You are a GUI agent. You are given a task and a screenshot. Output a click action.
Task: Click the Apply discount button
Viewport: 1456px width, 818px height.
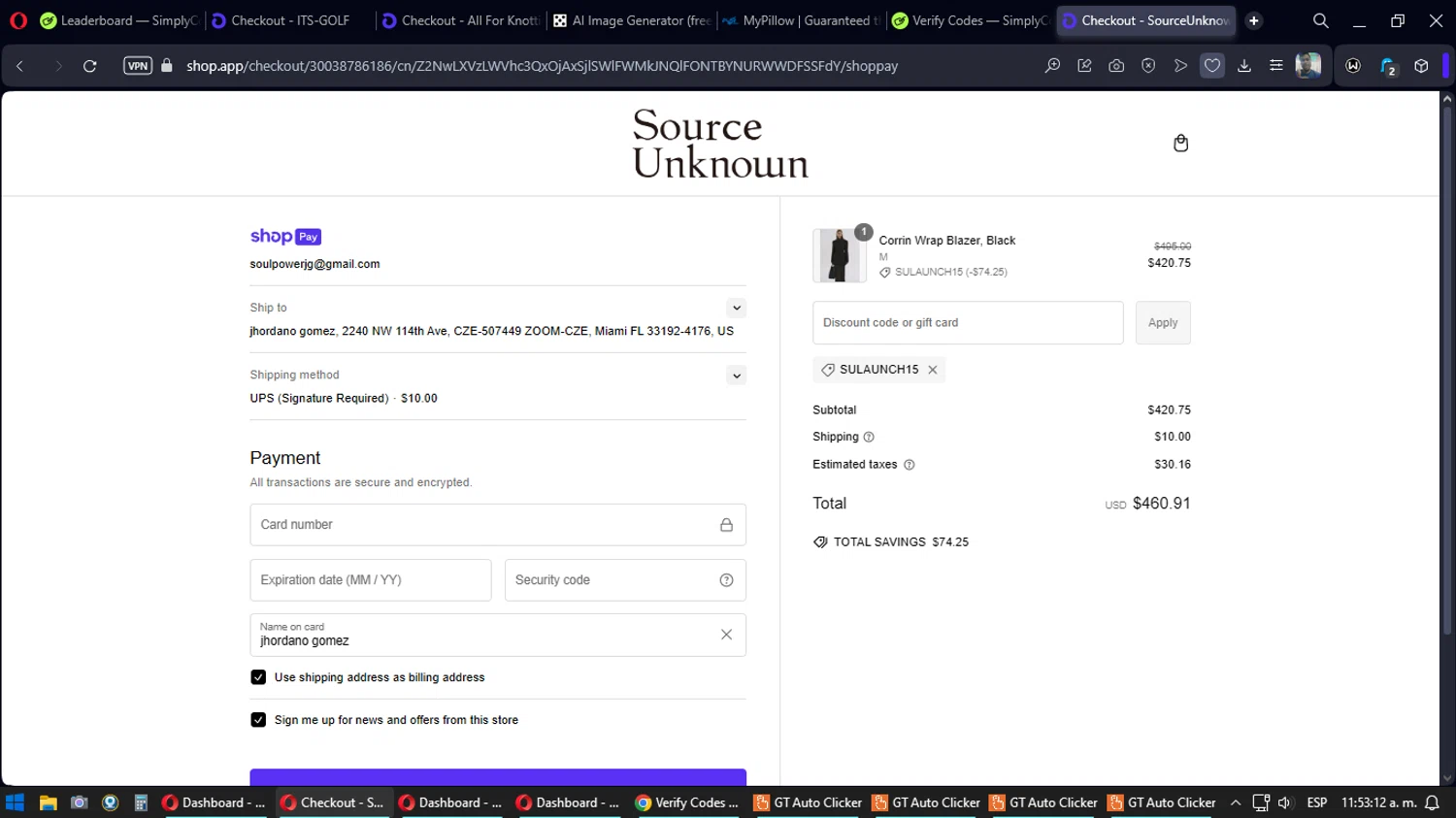coord(1163,323)
